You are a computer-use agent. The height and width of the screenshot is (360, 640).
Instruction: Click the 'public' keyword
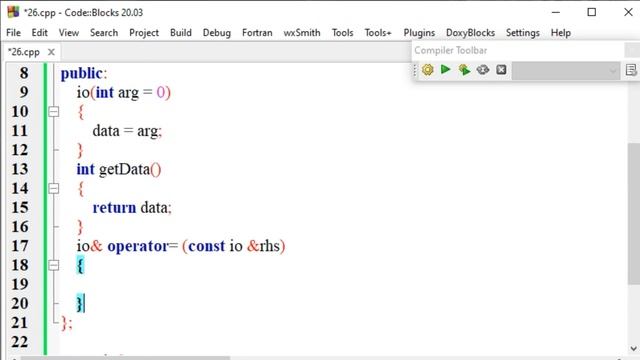[82, 73]
